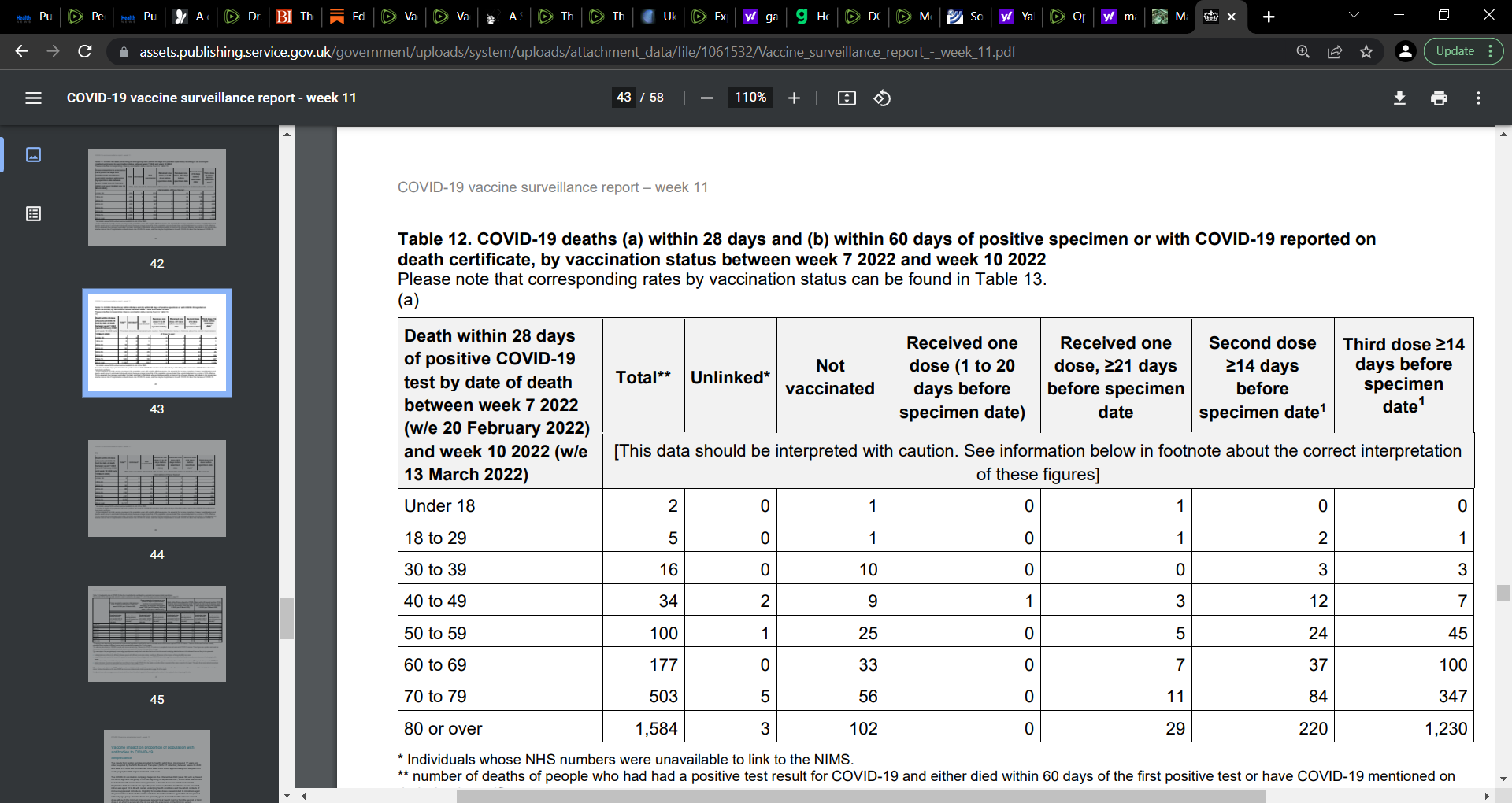Open the tab search chevron
1512x803 pixels.
tap(1354, 15)
